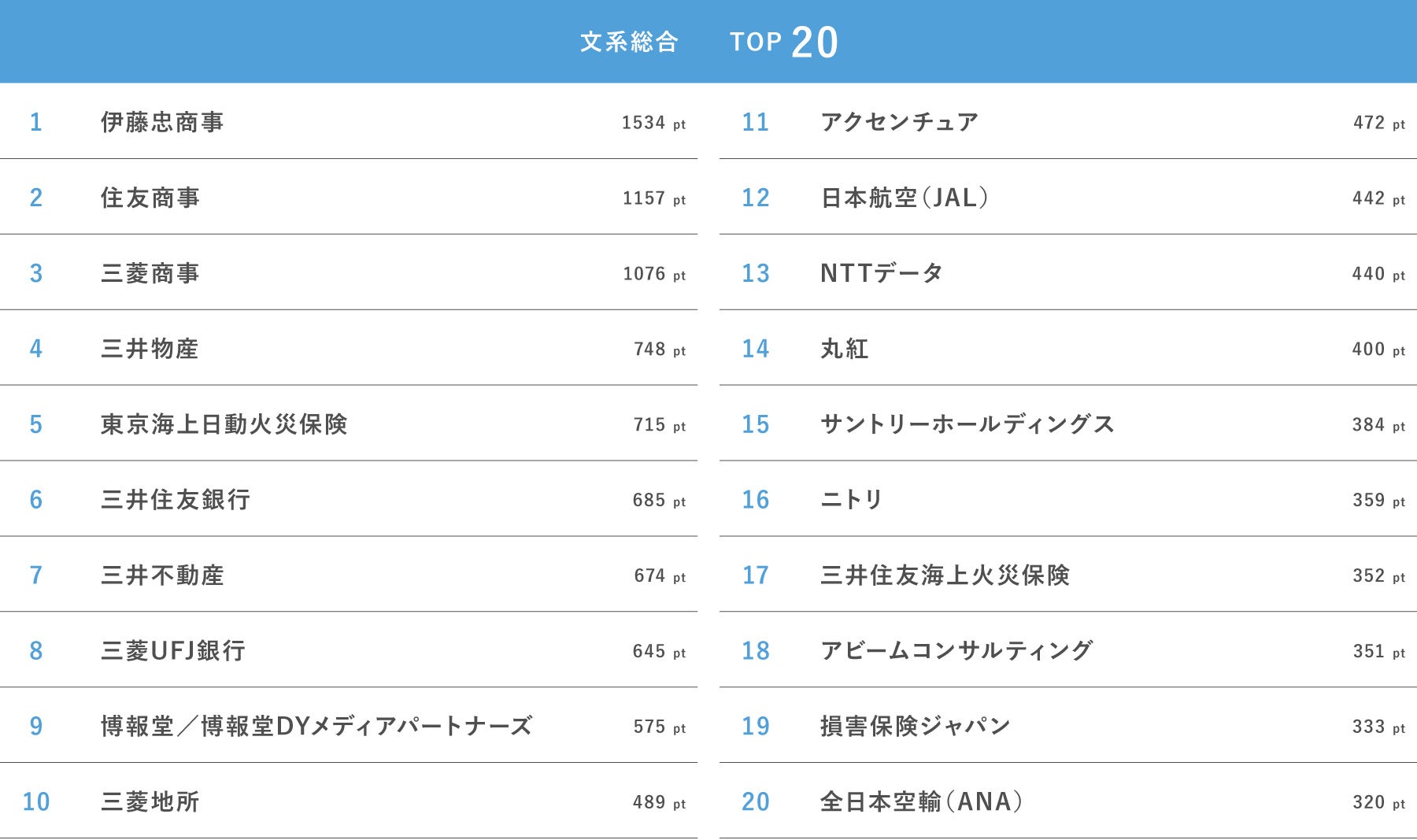Open the アクセンチュア entry

click(x=899, y=122)
